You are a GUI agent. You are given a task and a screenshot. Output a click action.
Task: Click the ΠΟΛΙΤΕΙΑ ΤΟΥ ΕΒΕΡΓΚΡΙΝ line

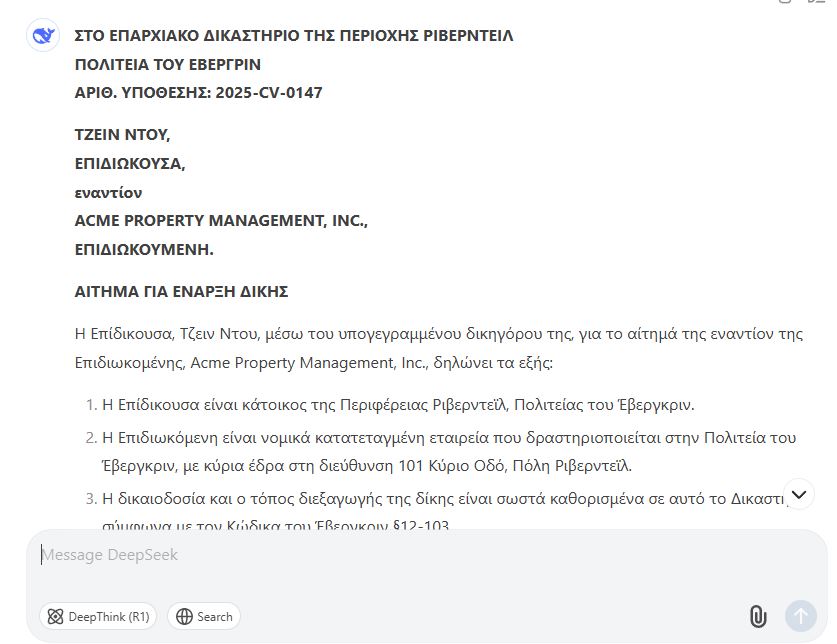click(x=168, y=64)
